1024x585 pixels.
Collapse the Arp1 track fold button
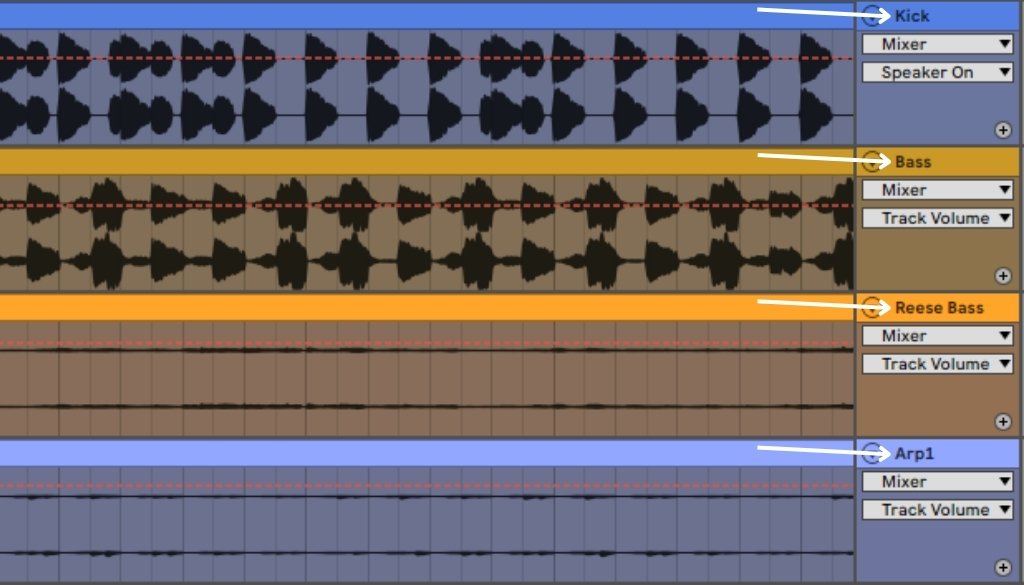pyautogui.click(x=872, y=452)
